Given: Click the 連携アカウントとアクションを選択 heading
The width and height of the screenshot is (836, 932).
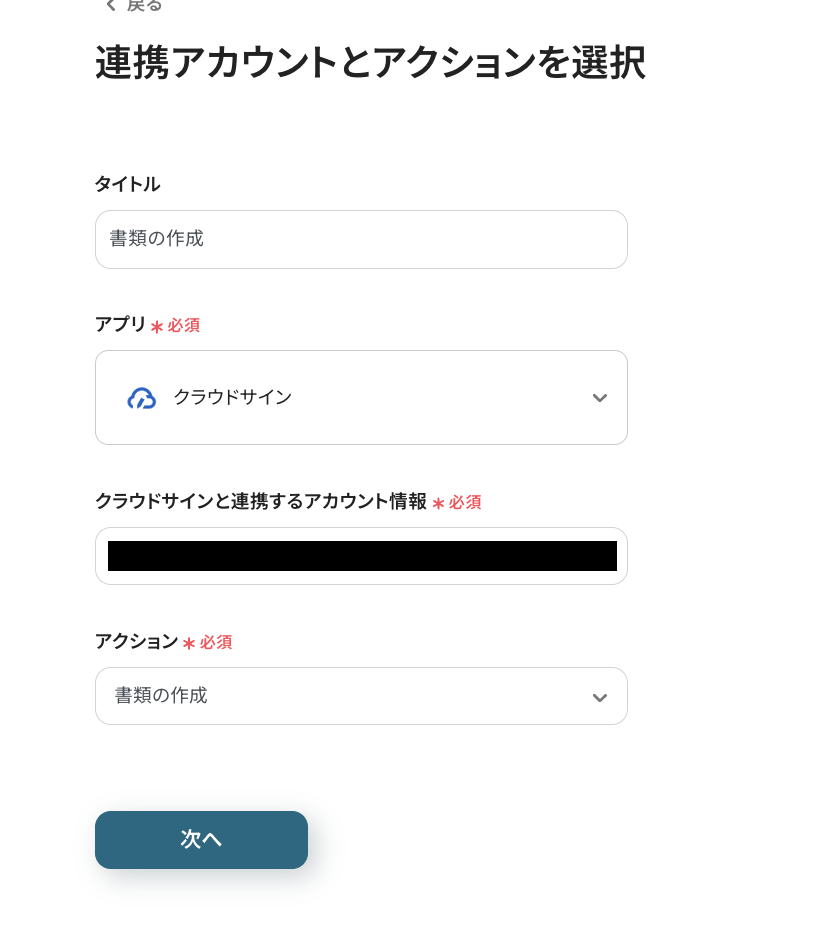Looking at the screenshot, I should (370, 63).
